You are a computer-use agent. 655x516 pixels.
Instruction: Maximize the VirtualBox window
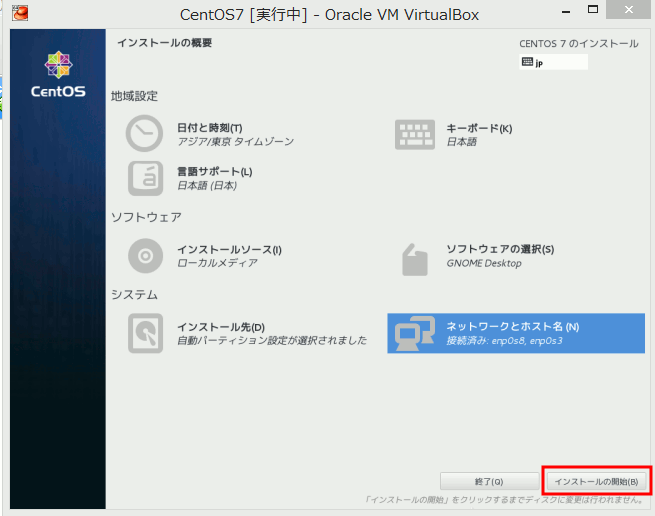(x=595, y=11)
